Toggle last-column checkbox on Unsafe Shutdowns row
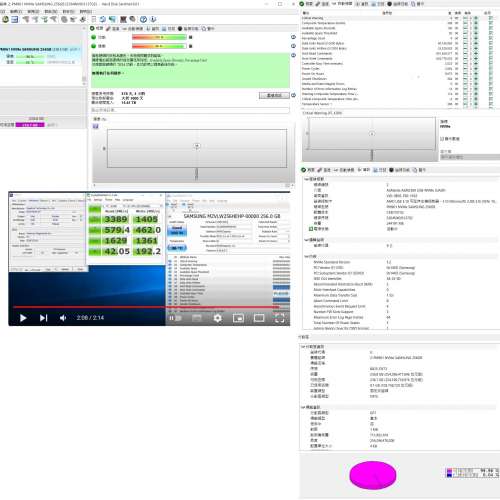This screenshot has height=500, width=500. point(491,79)
